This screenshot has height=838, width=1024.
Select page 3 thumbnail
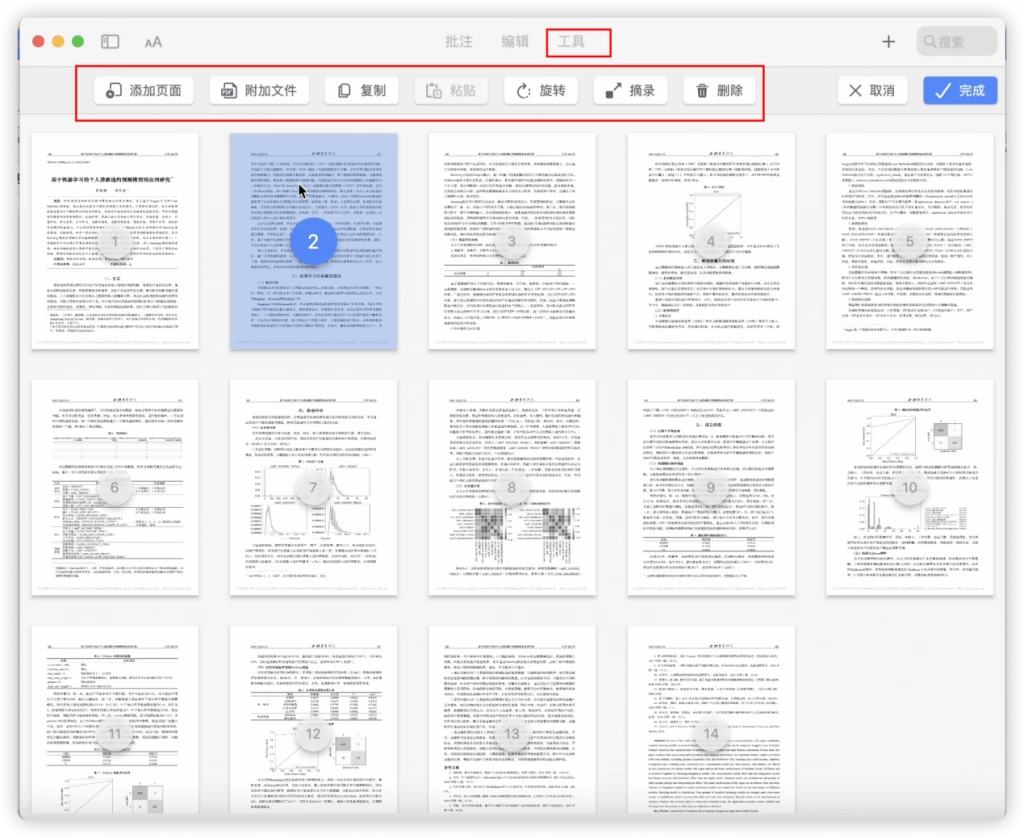pyautogui.click(x=512, y=242)
